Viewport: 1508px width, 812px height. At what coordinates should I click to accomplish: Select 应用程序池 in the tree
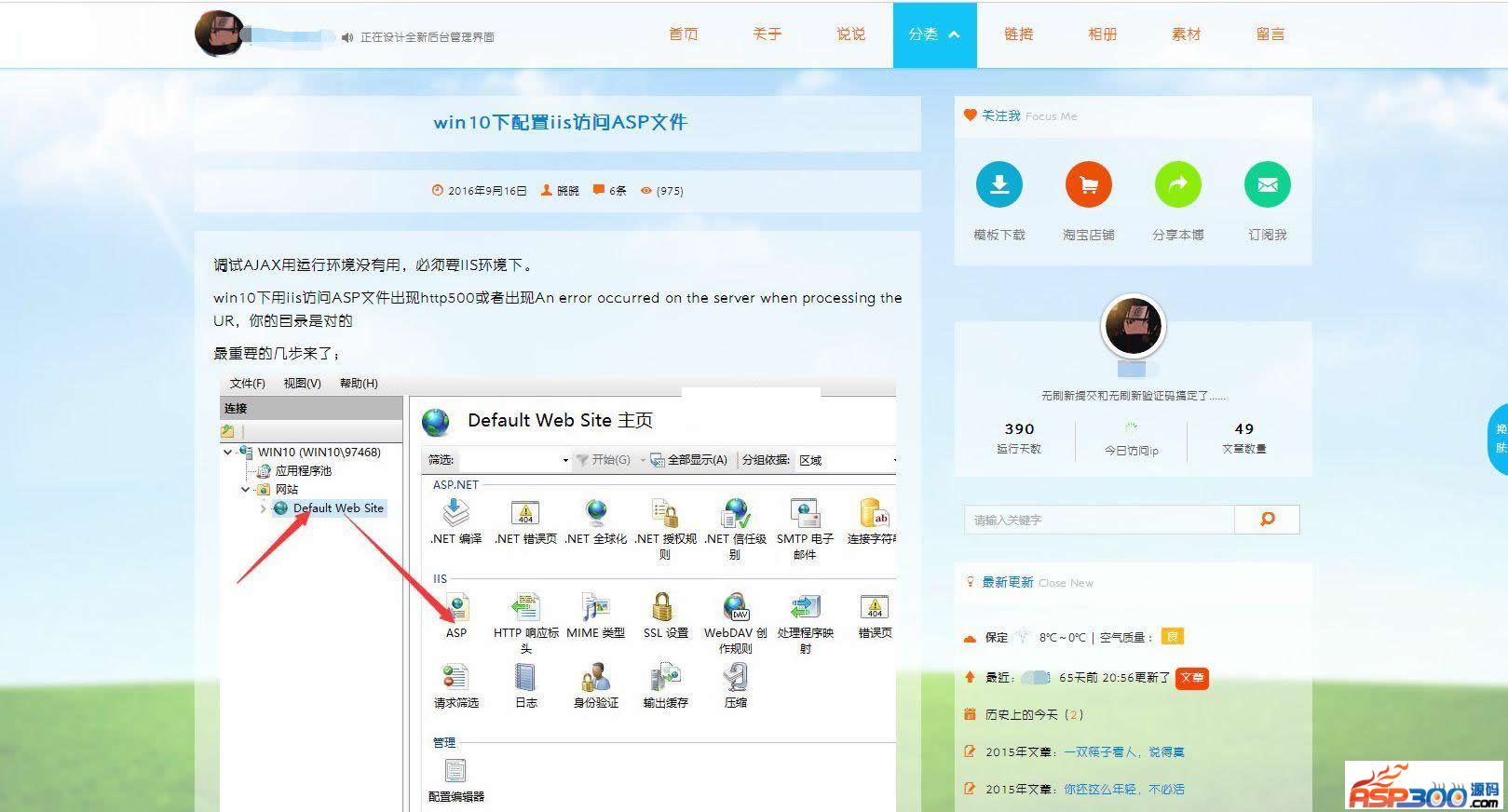coord(303,471)
